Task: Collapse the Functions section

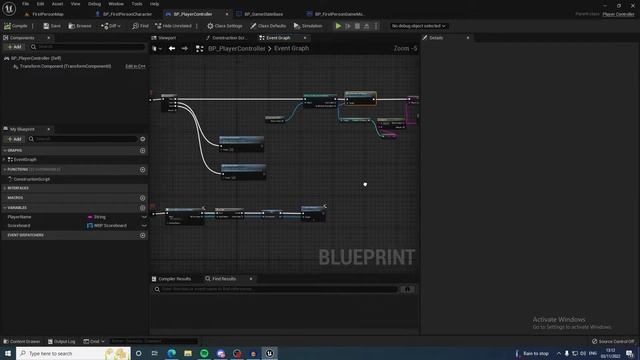Action: (x=5, y=169)
